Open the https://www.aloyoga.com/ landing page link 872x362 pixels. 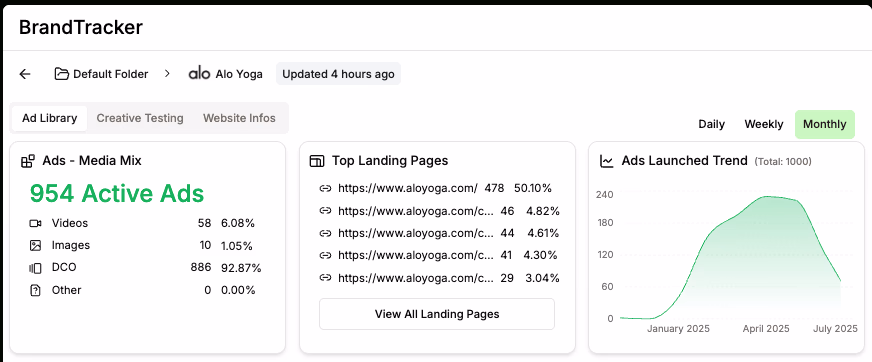408,189
